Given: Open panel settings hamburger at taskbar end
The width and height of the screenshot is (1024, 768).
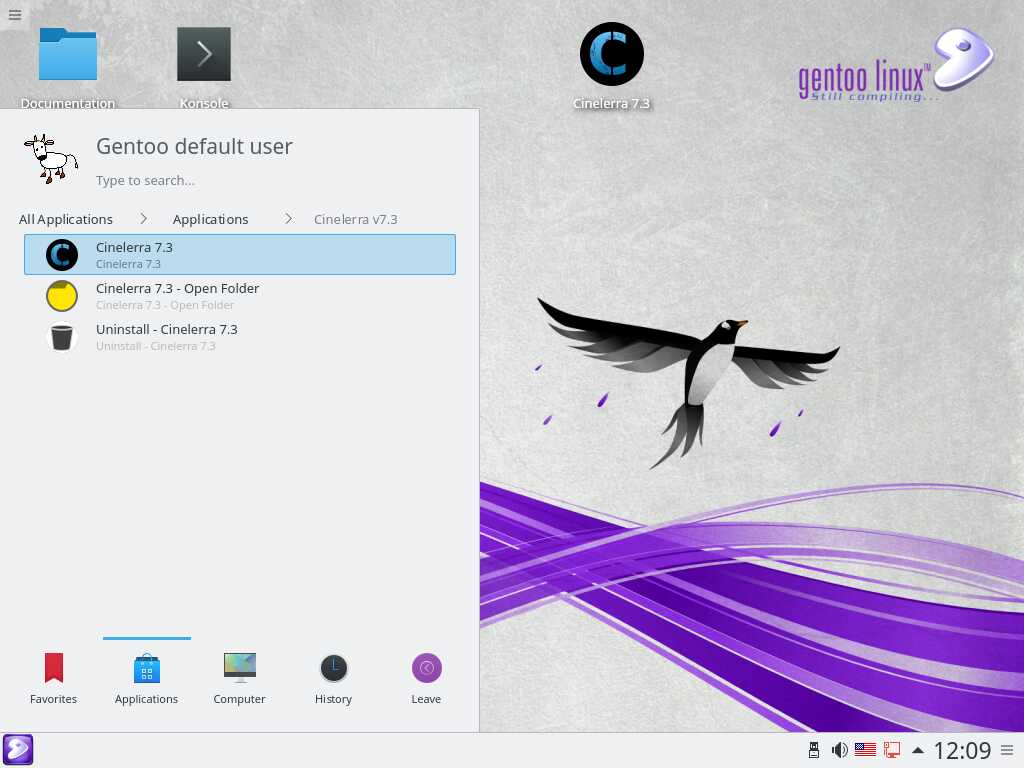Looking at the screenshot, I should [1007, 750].
